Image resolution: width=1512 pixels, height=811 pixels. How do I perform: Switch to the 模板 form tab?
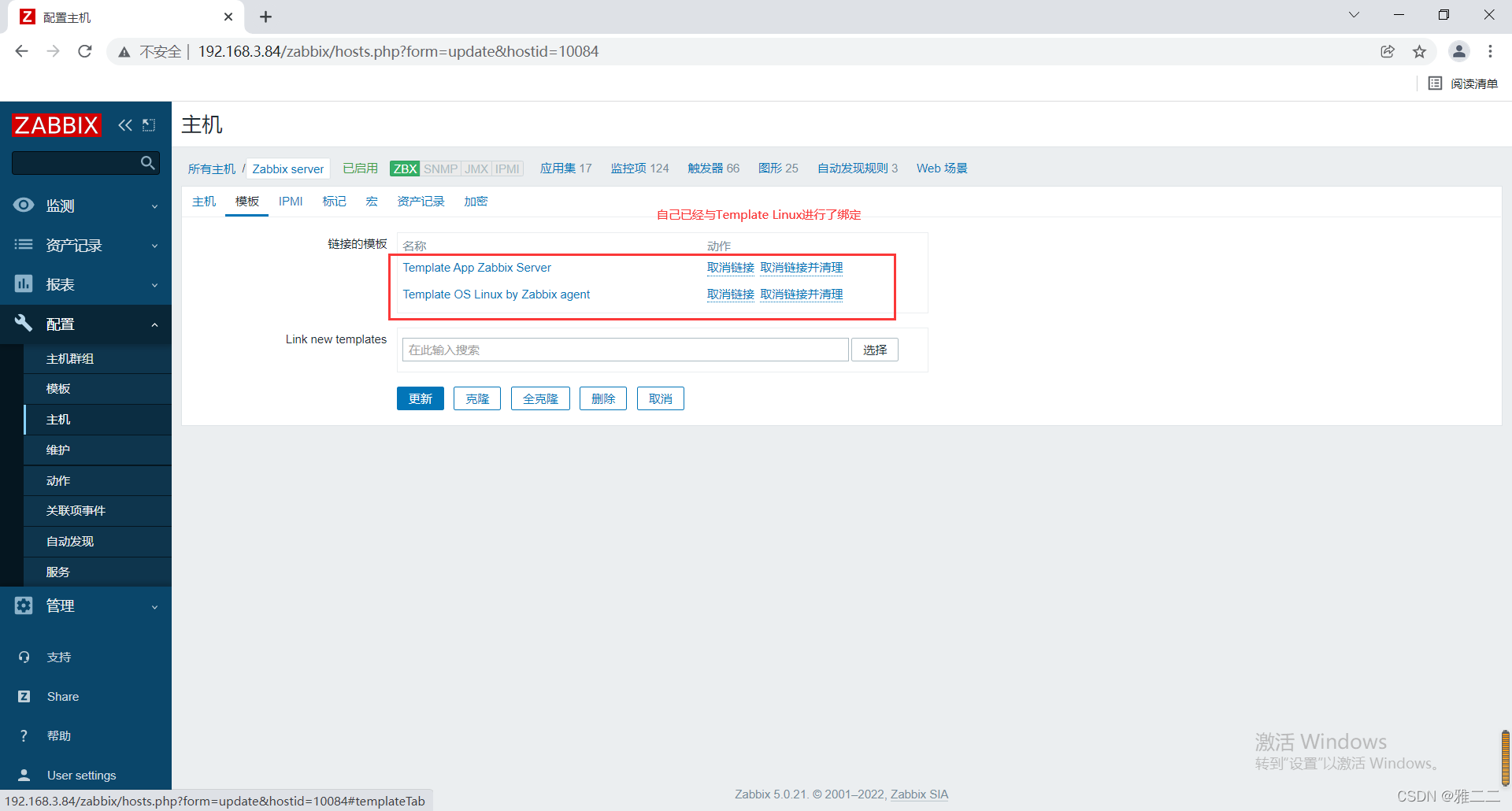coord(247,202)
